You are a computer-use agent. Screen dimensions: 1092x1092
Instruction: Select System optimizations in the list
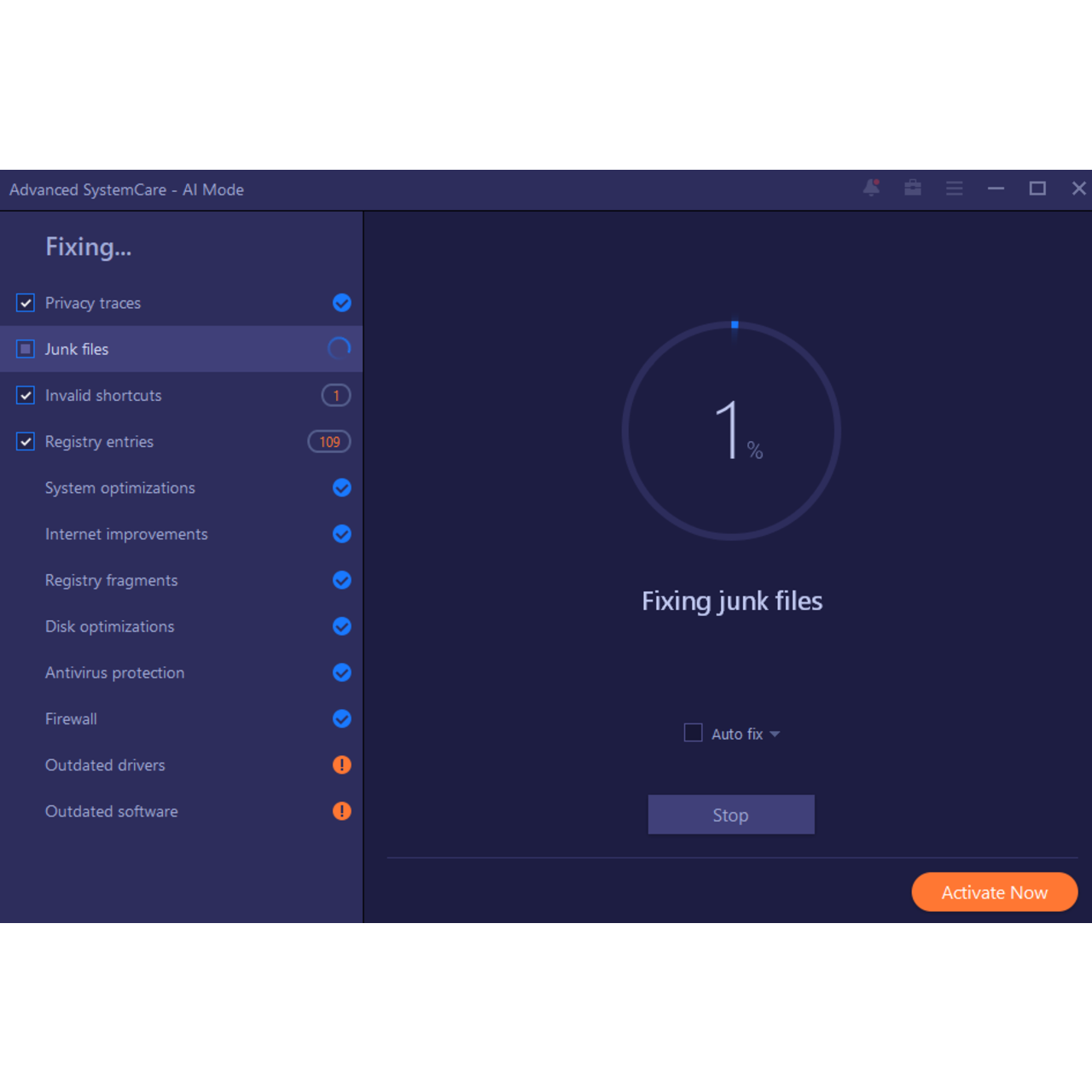(120, 488)
